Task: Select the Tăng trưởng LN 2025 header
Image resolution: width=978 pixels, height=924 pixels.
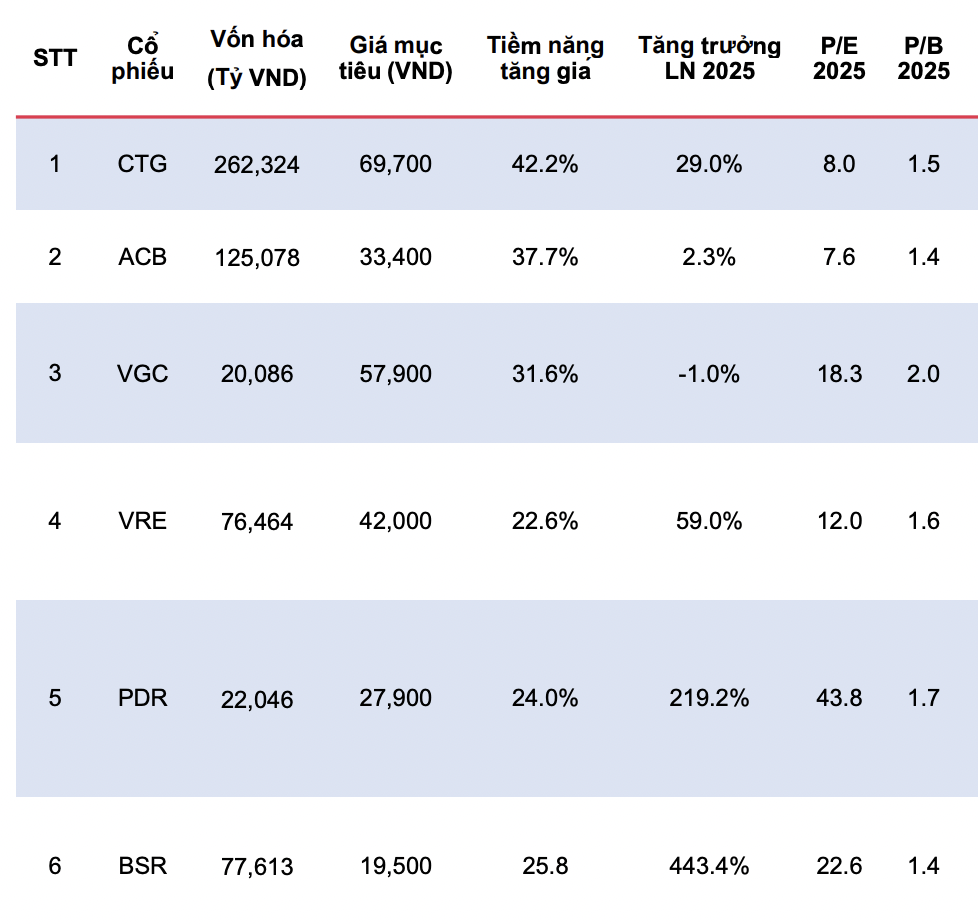Action: tap(709, 58)
